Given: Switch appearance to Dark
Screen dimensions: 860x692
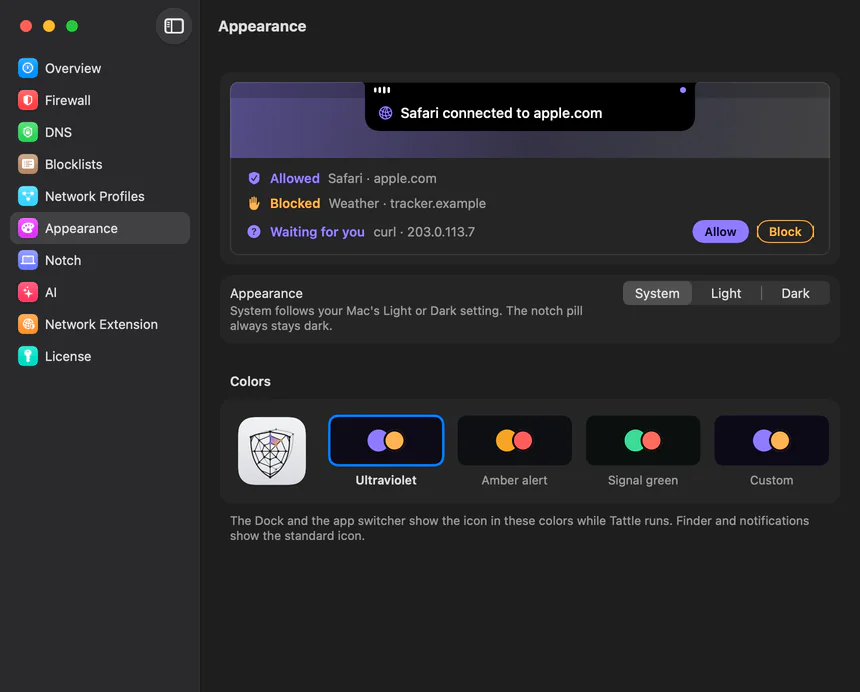Looking at the screenshot, I should click(x=795, y=293).
